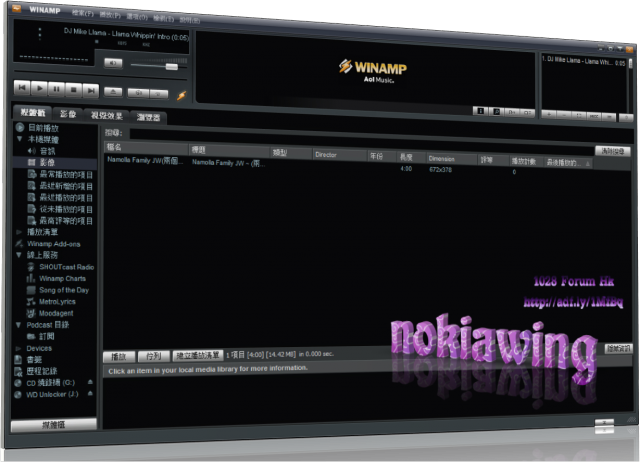Click the clear search button
The width and height of the screenshot is (640, 462).
[612, 151]
